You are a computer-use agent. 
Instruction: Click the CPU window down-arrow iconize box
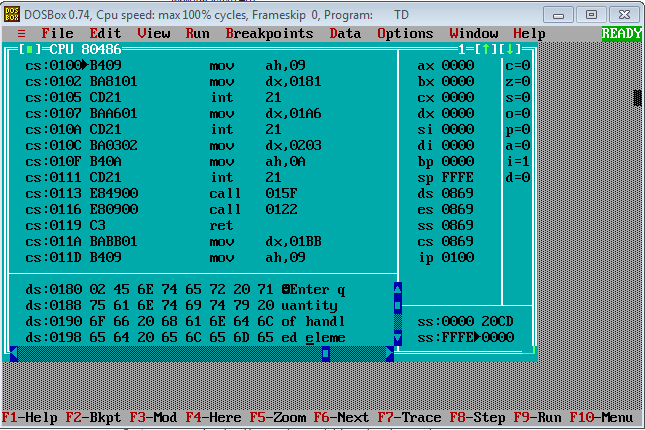(x=510, y=50)
